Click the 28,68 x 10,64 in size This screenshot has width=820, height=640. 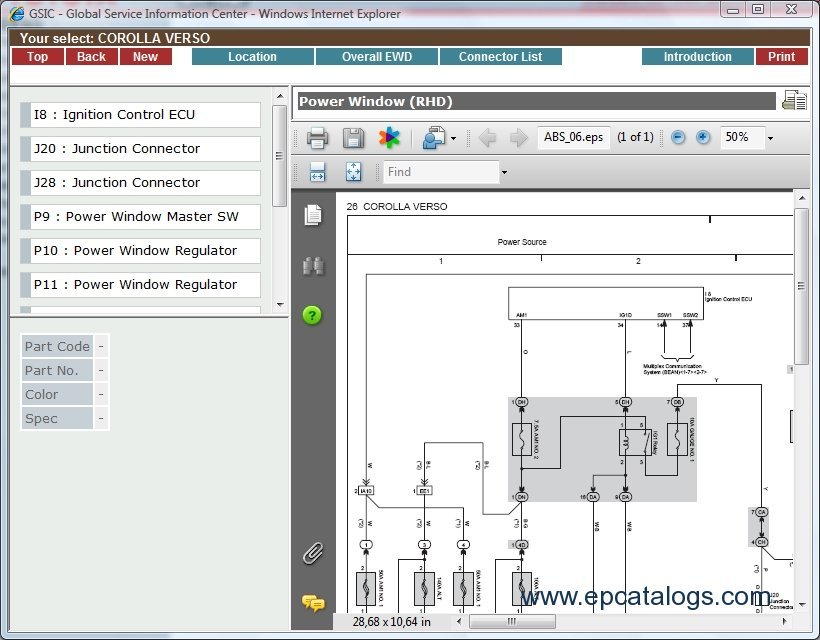coord(391,622)
